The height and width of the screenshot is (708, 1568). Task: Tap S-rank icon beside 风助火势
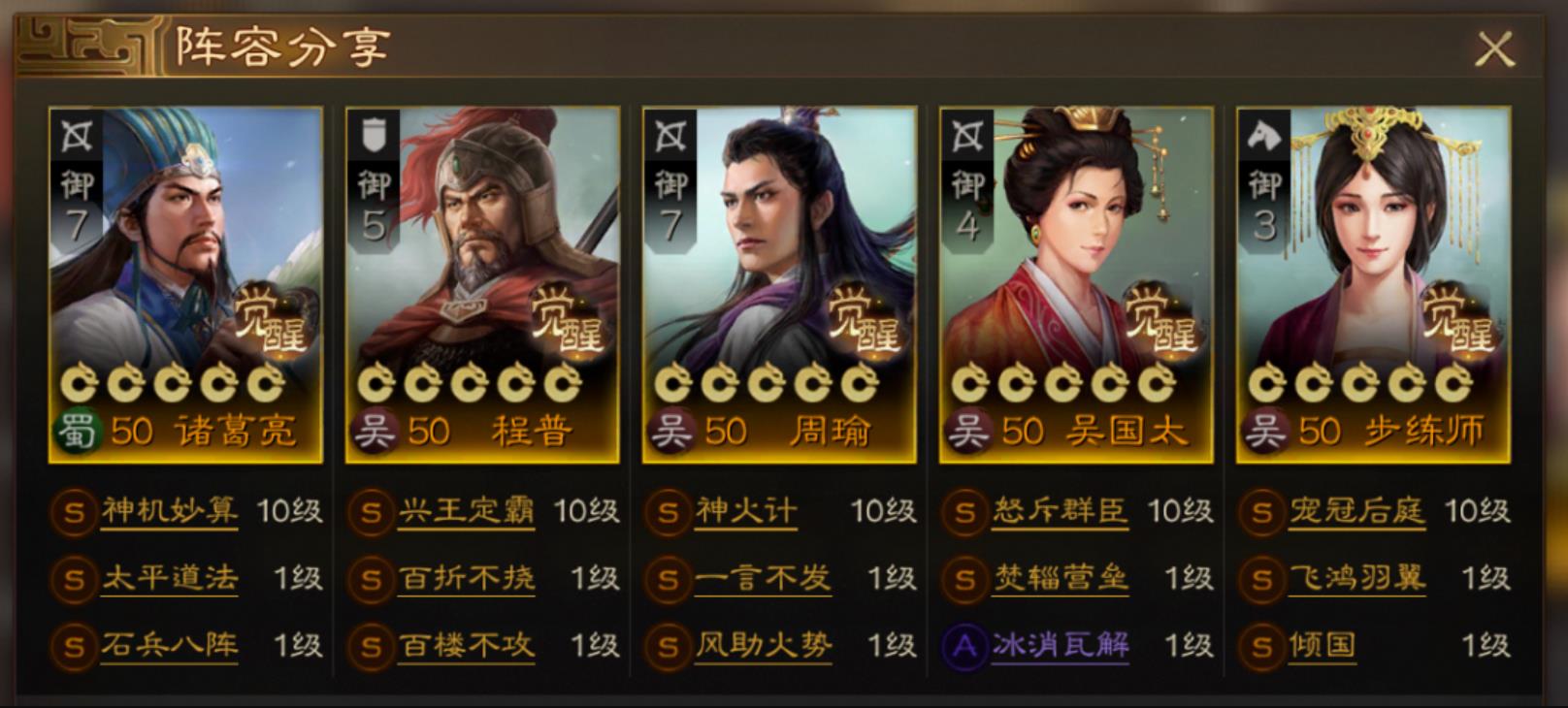(668, 646)
